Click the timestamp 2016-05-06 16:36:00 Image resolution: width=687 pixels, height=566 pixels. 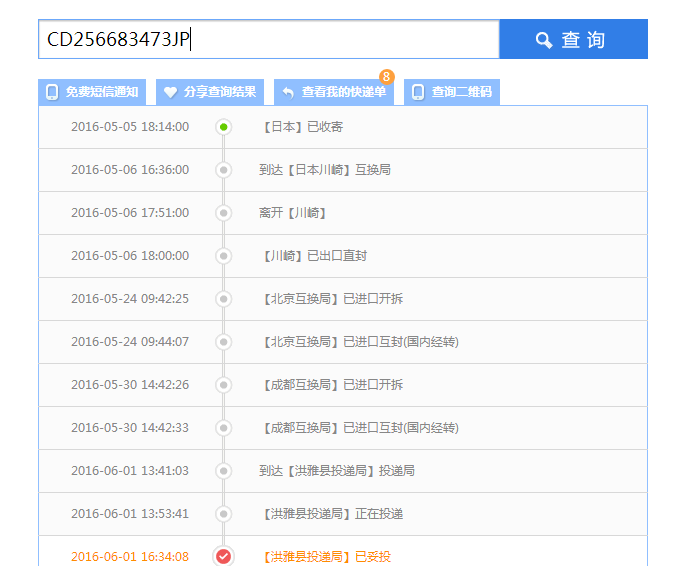coord(130,170)
